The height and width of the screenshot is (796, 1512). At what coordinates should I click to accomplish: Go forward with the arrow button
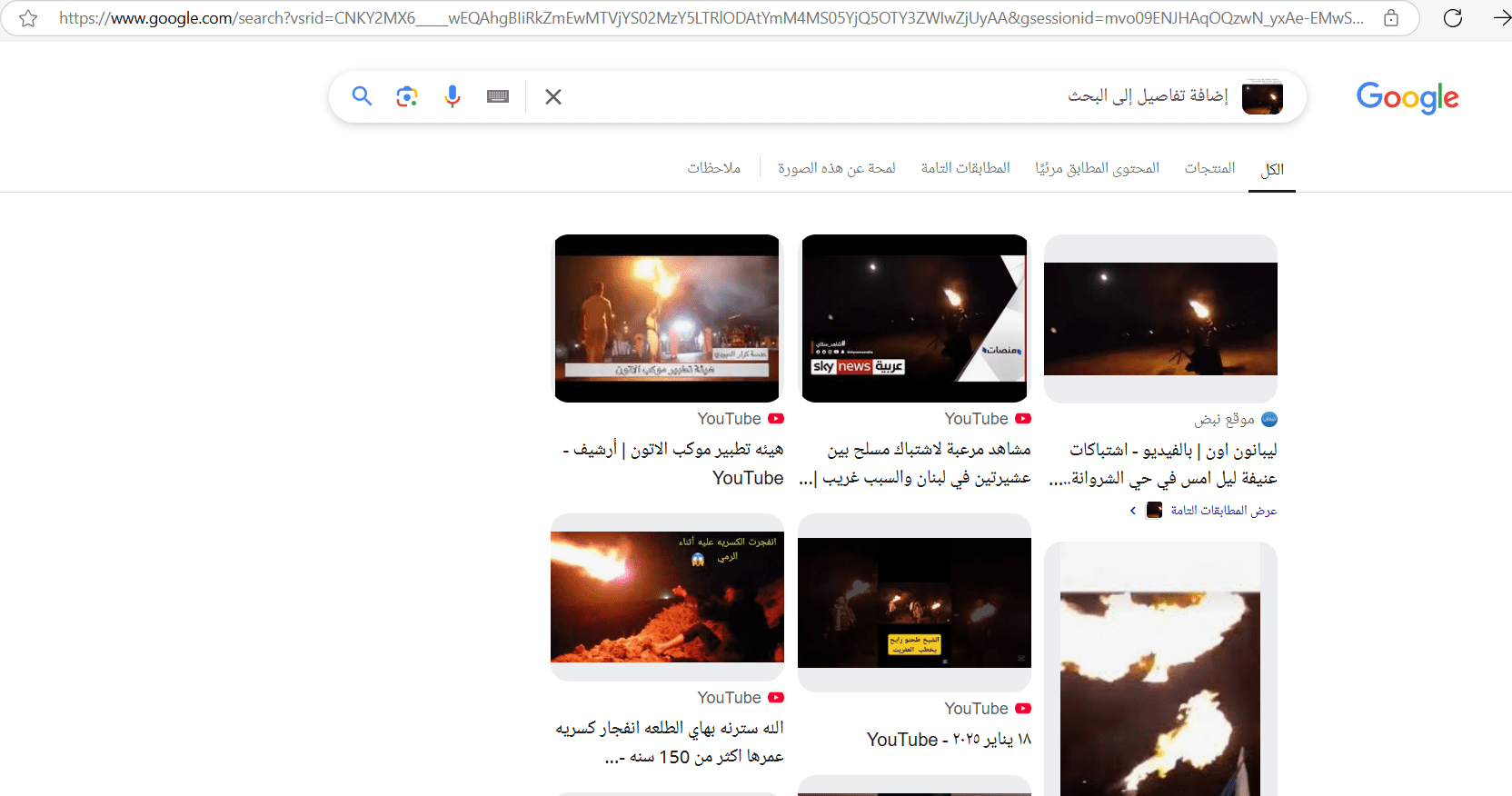(1501, 18)
